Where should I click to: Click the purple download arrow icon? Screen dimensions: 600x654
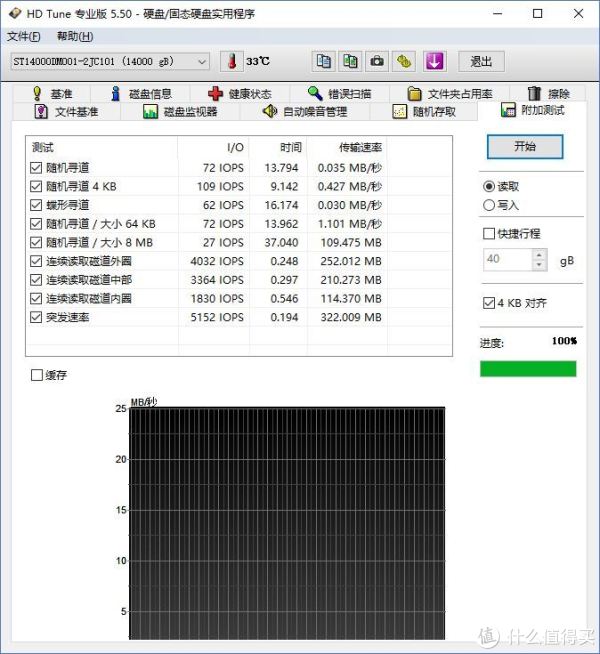pyautogui.click(x=434, y=61)
